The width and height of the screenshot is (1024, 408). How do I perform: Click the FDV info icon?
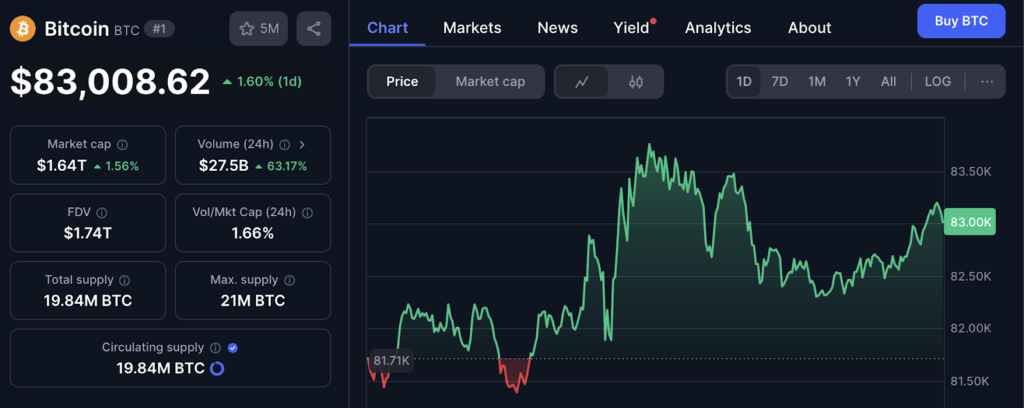pos(102,213)
